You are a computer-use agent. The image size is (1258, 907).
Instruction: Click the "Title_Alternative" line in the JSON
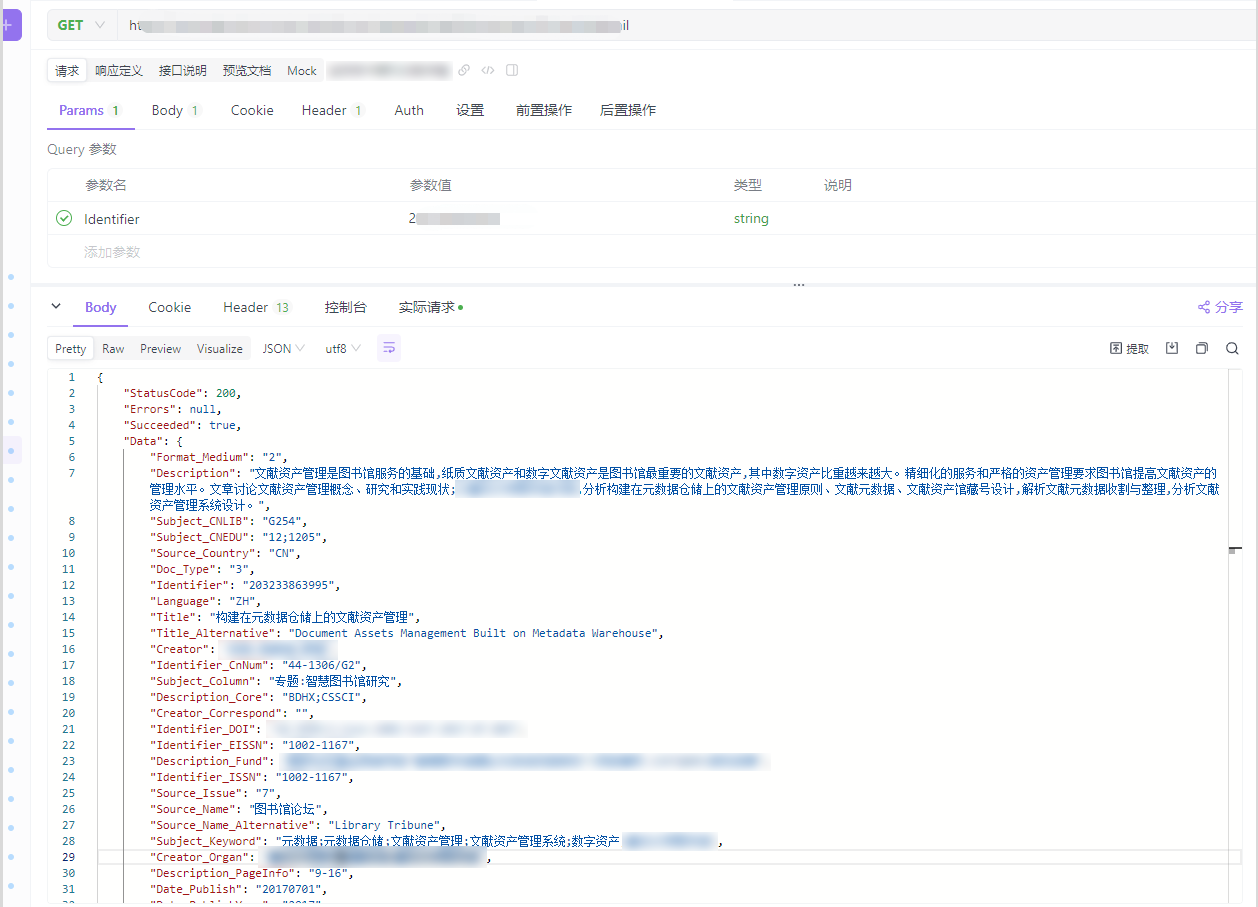tap(406, 633)
